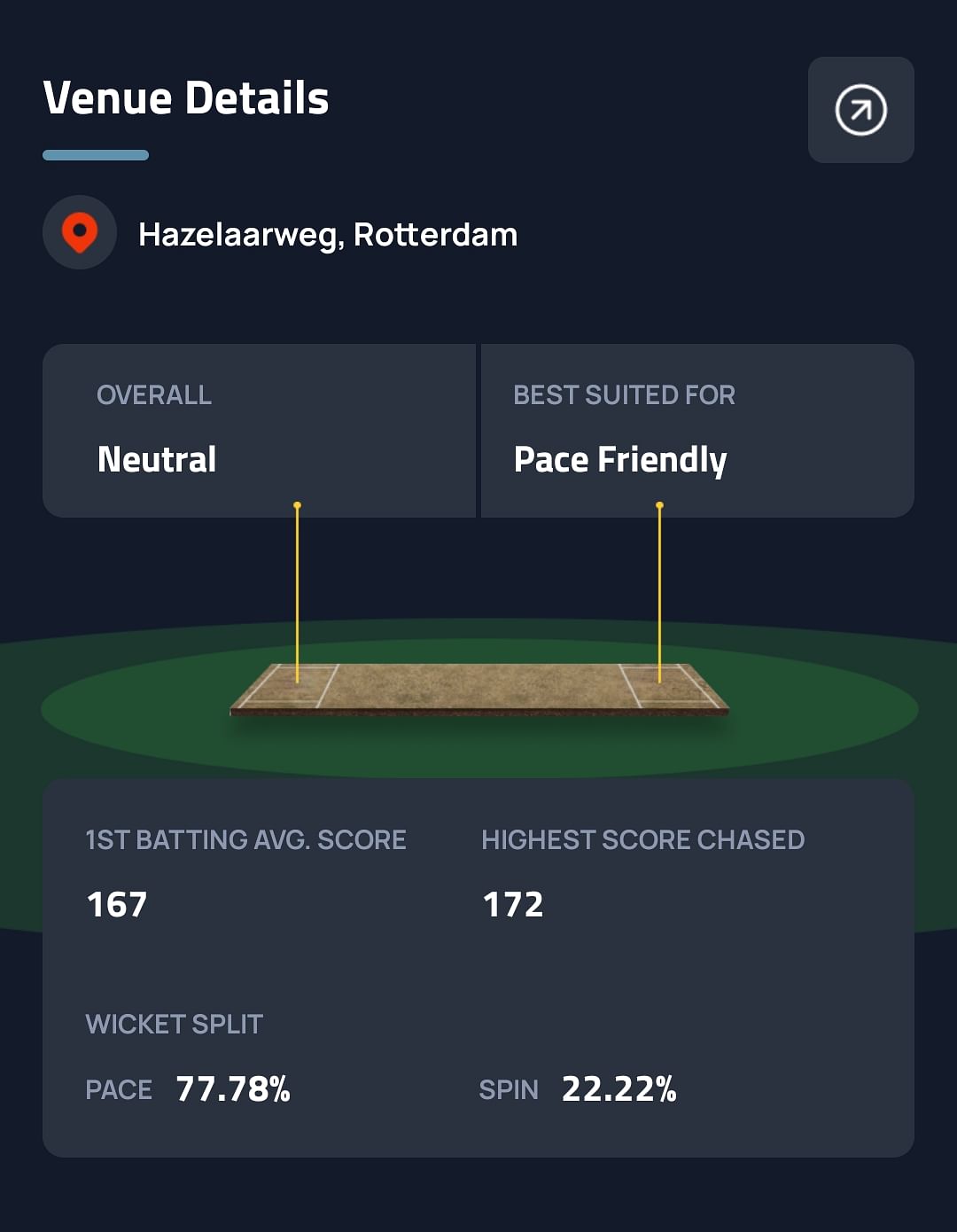The image size is (957, 1232).
Task: Select the Pace Friendly value
Action: click(620, 459)
